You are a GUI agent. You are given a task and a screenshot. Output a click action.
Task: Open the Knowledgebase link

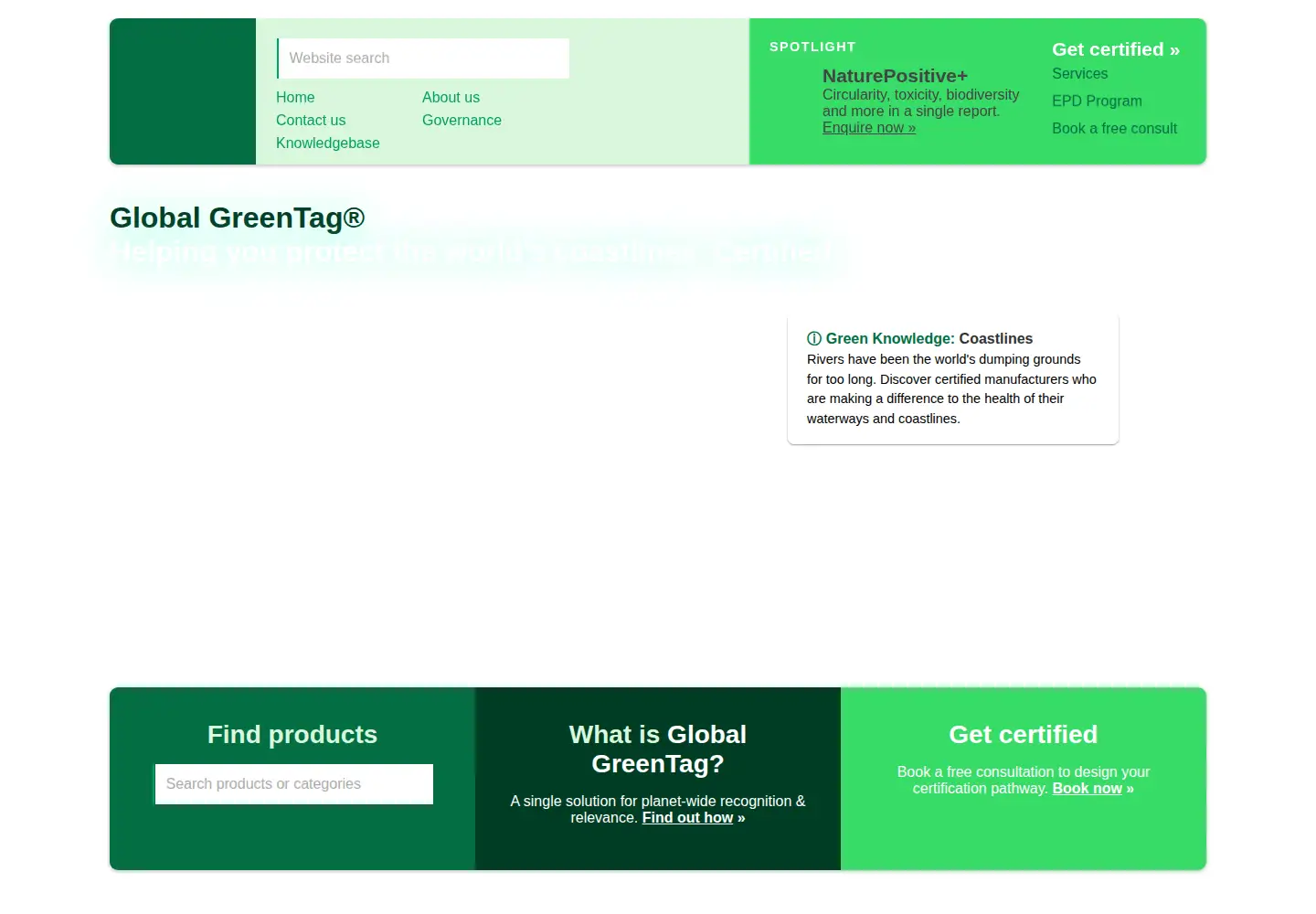(327, 143)
